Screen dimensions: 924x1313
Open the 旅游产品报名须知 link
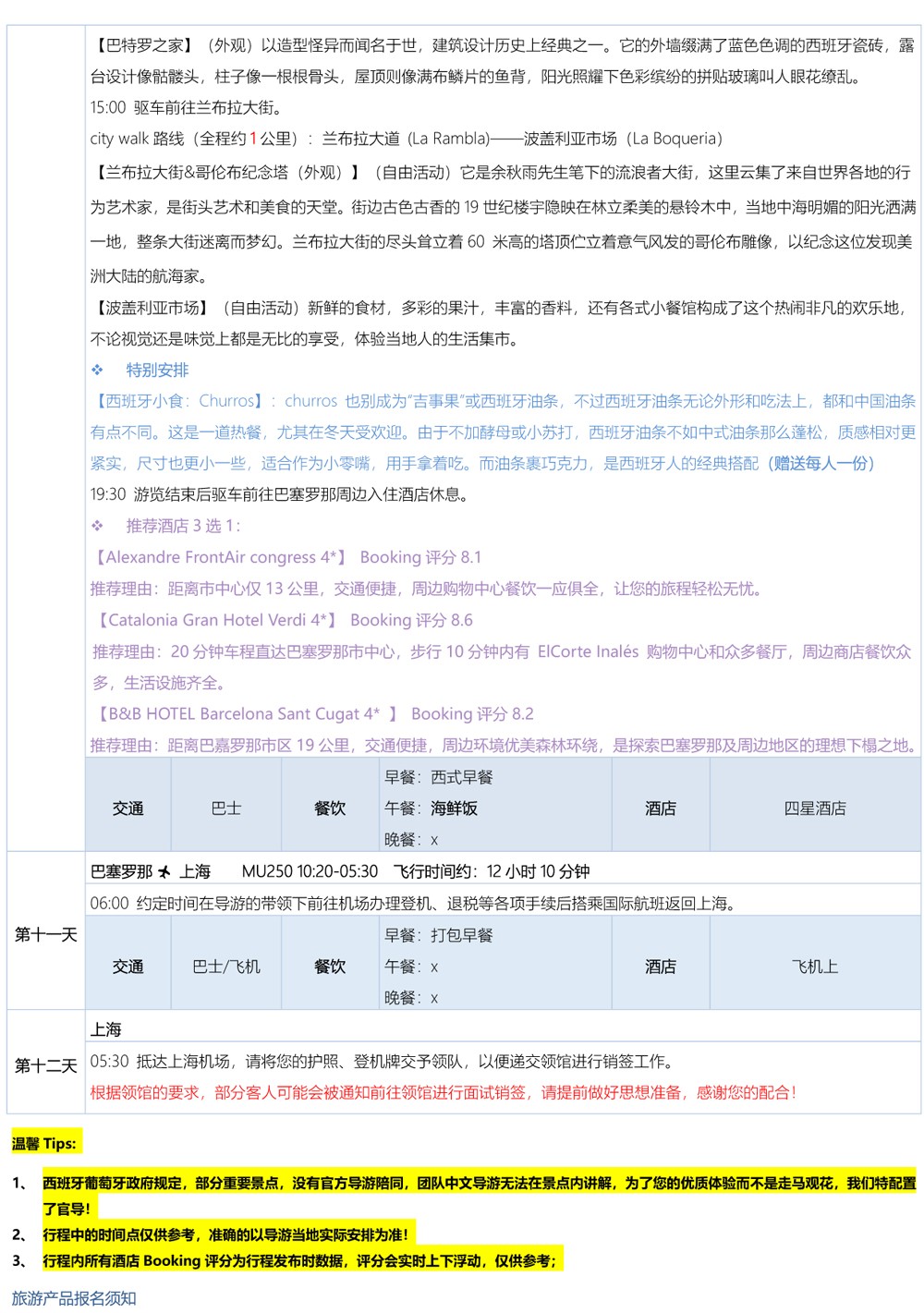click(74, 1298)
